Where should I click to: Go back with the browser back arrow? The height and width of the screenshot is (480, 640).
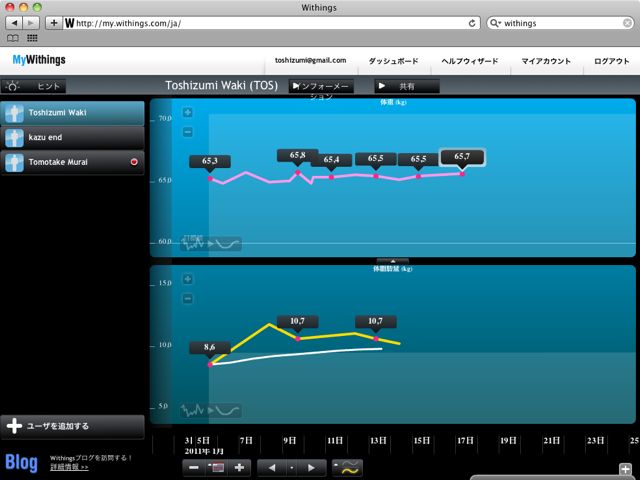pyautogui.click(x=14, y=23)
